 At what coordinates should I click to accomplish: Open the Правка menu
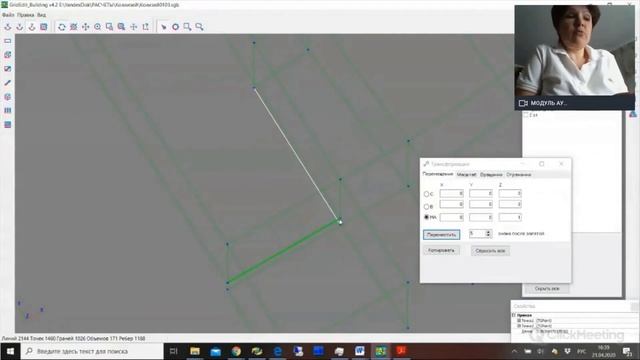(x=26, y=15)
